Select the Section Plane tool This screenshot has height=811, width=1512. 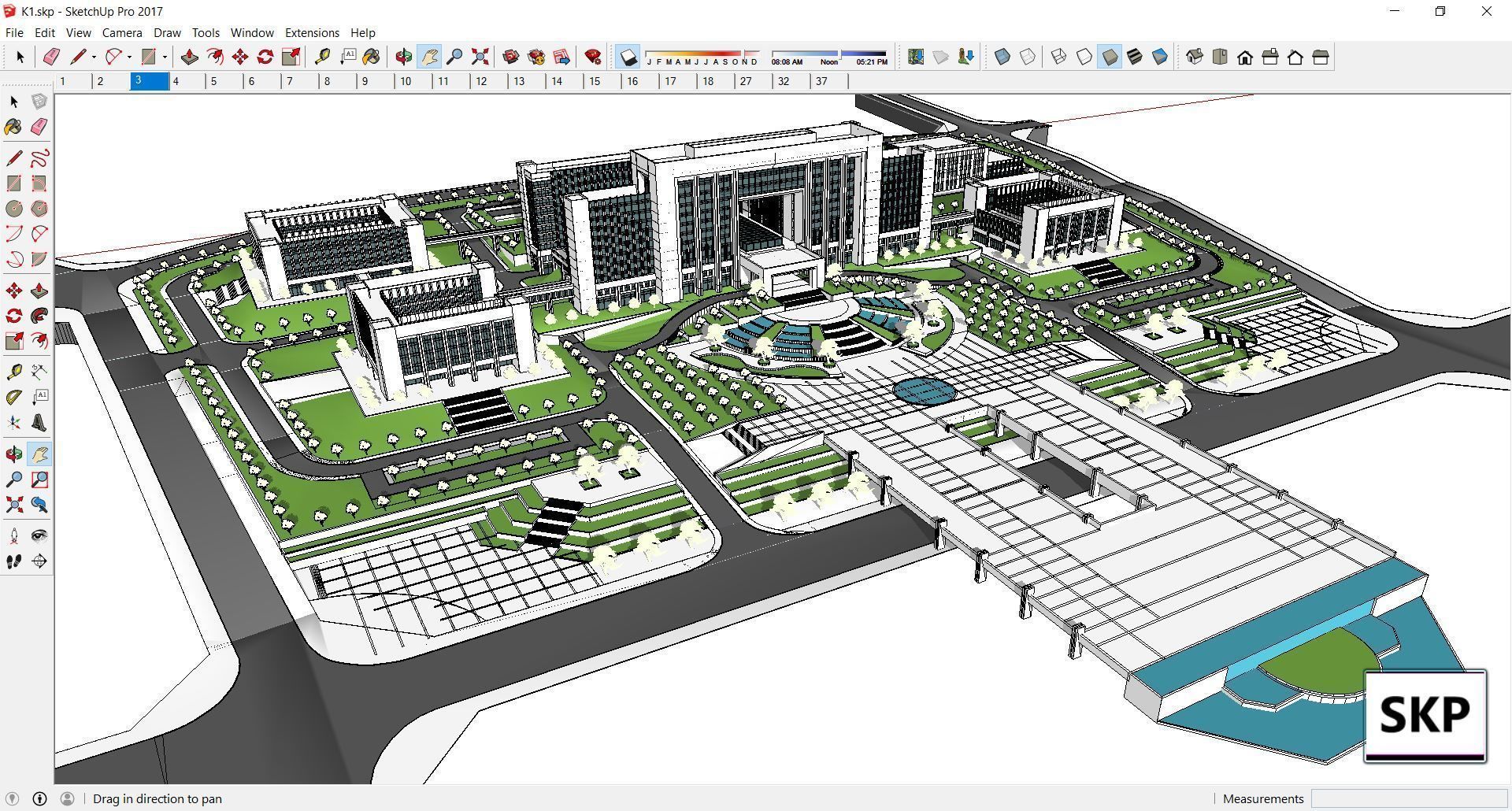pos(39,561)
